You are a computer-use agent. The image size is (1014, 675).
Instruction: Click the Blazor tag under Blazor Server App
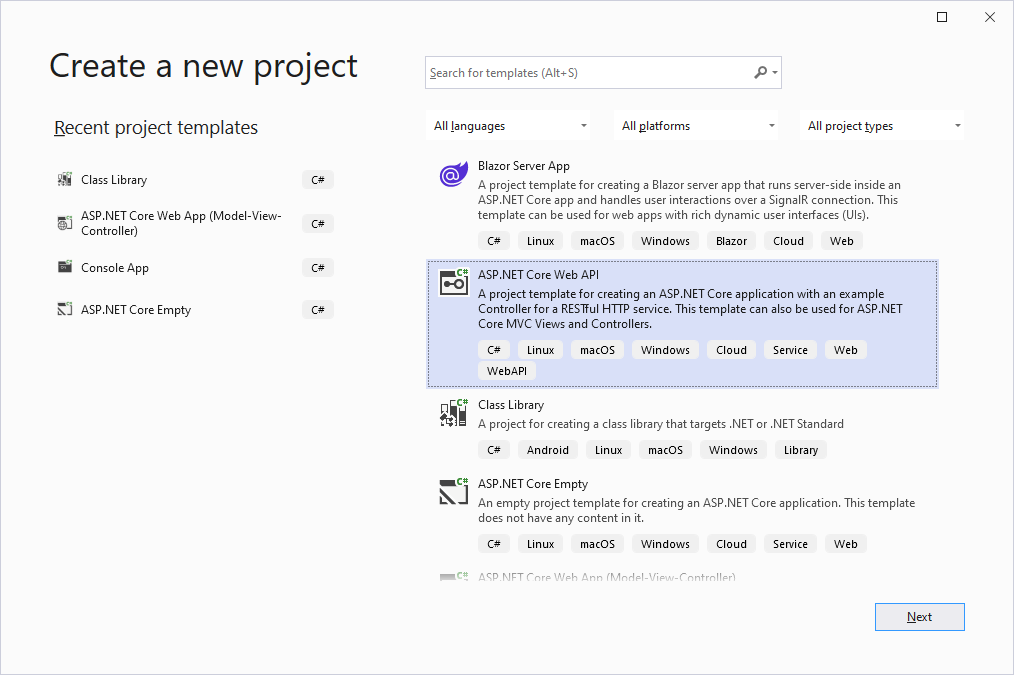pos(731,241)
